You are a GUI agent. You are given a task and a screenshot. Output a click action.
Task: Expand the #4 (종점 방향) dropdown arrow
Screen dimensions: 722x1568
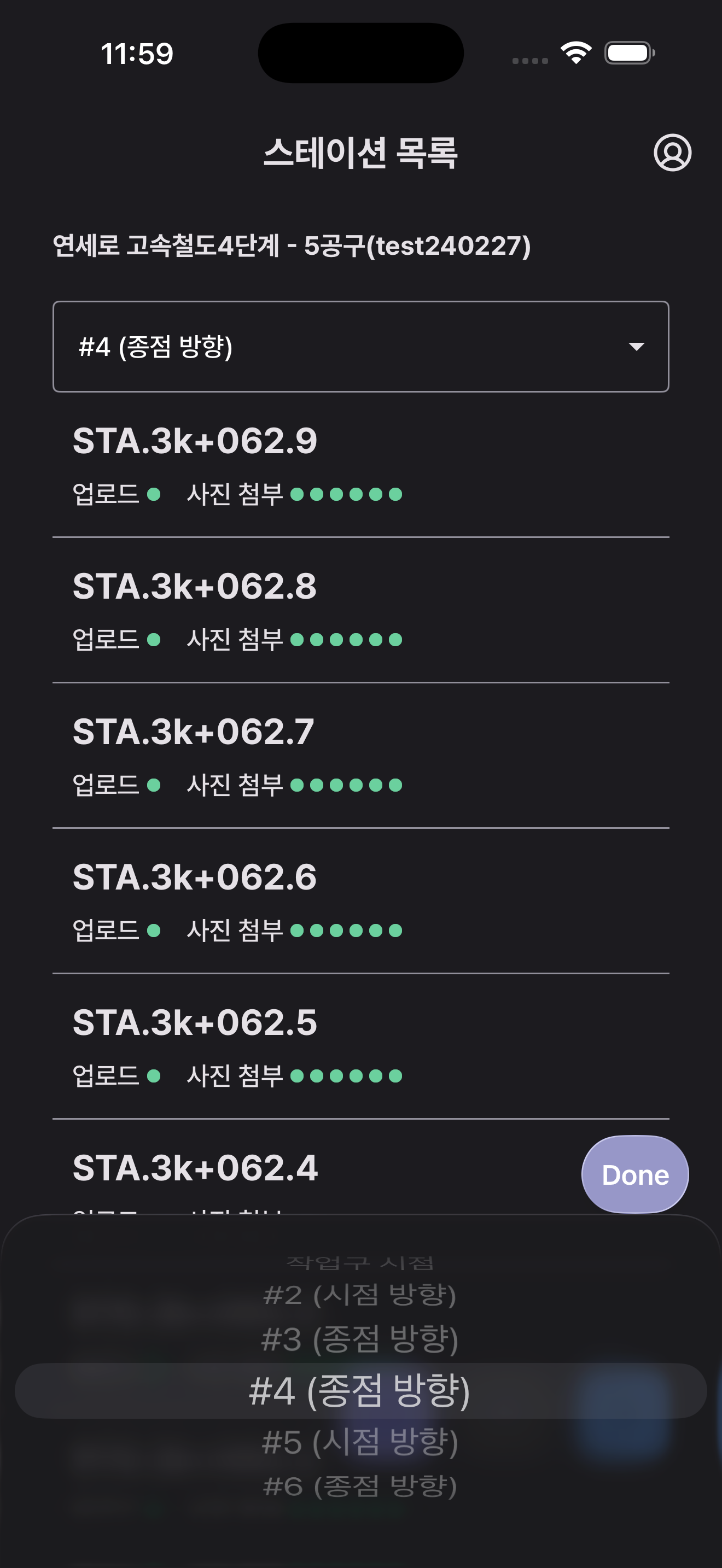tap(636, 346)
